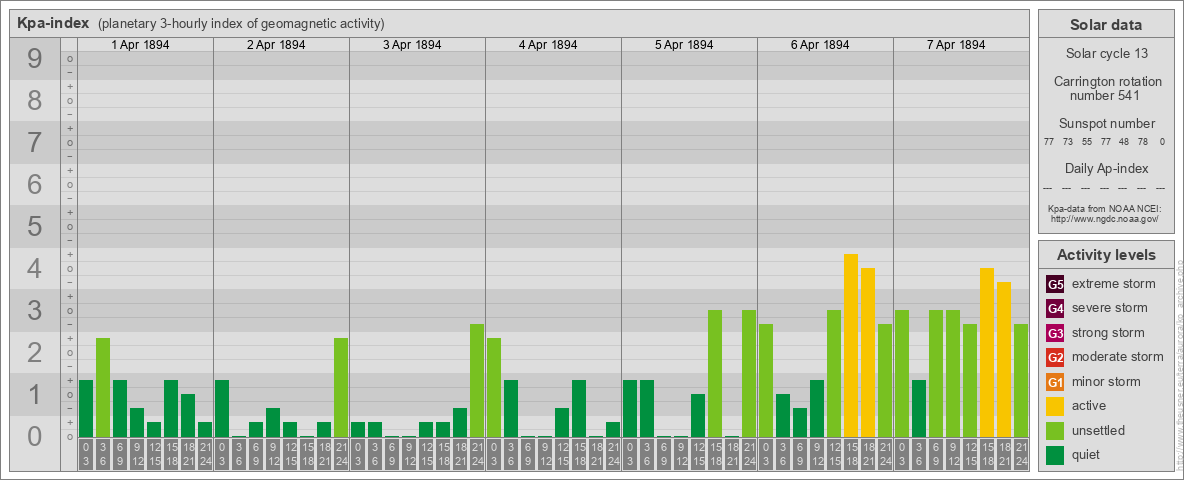The height and width of the screenshot is (480, 1184).
Task: Click the unsettled legend label
Action: point(1099,430)
